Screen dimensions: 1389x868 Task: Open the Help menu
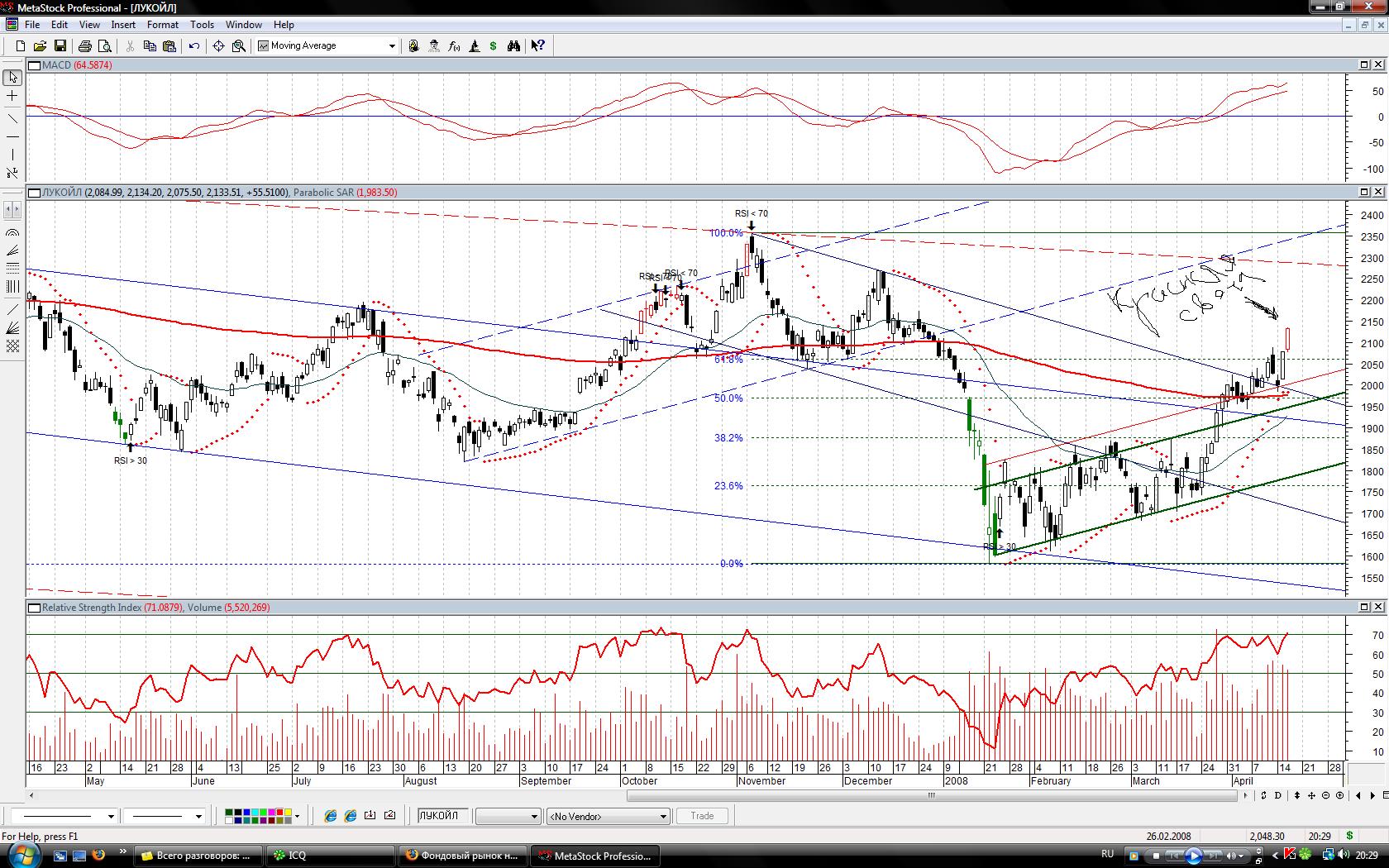click(284, 25)
